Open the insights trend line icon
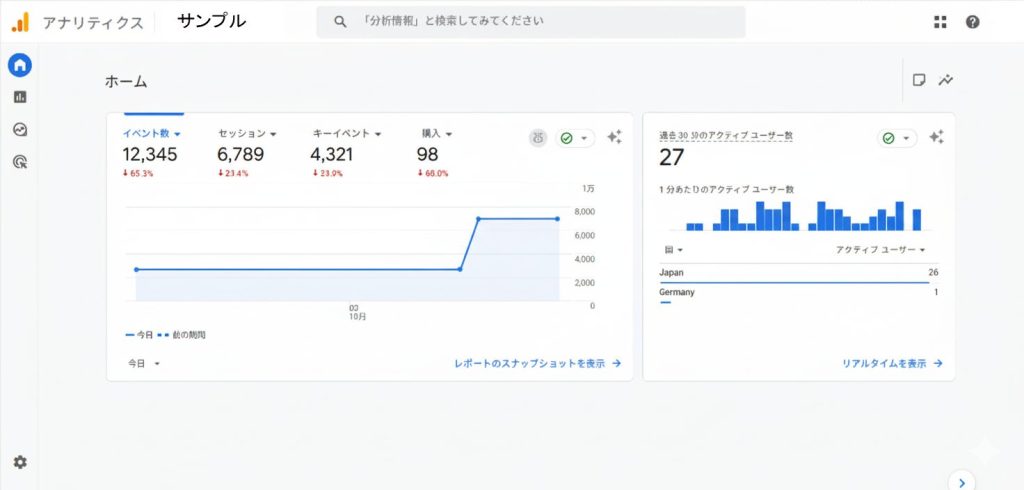 click(x=945, y=80)
